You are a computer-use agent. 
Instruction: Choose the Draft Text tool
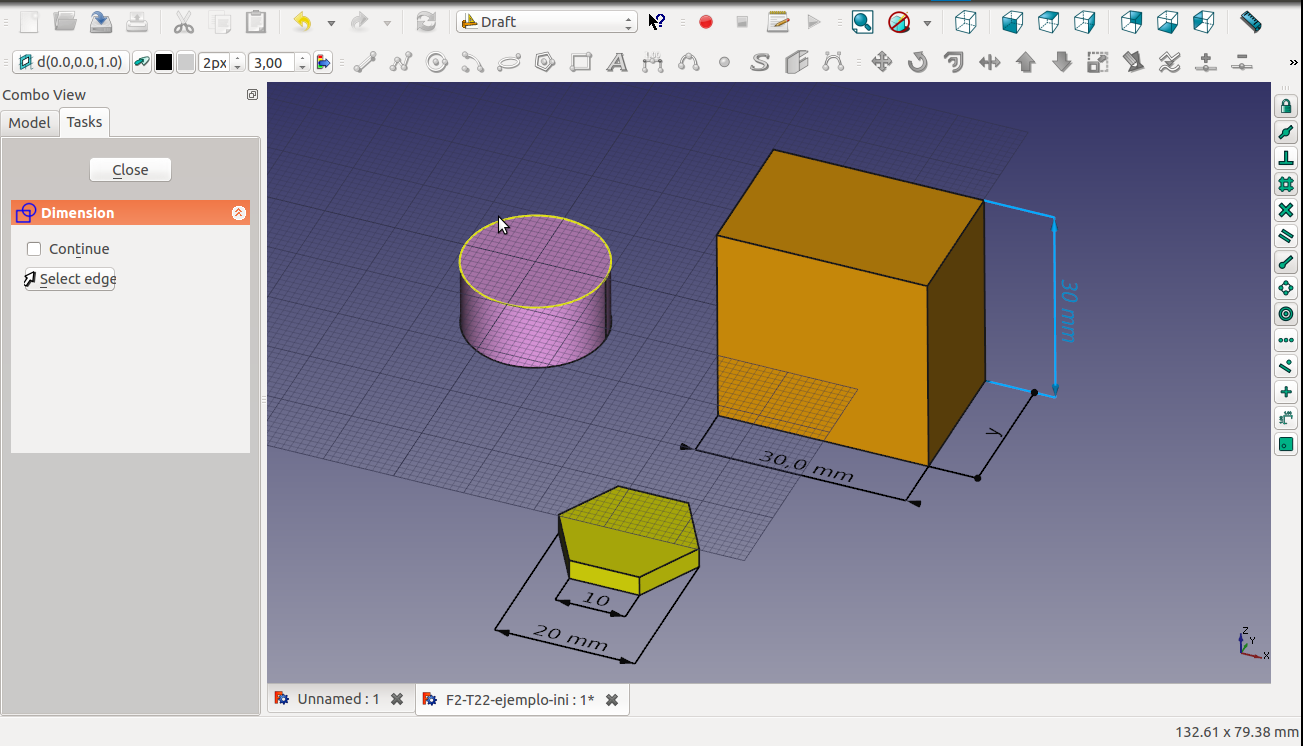click(617, 63)
